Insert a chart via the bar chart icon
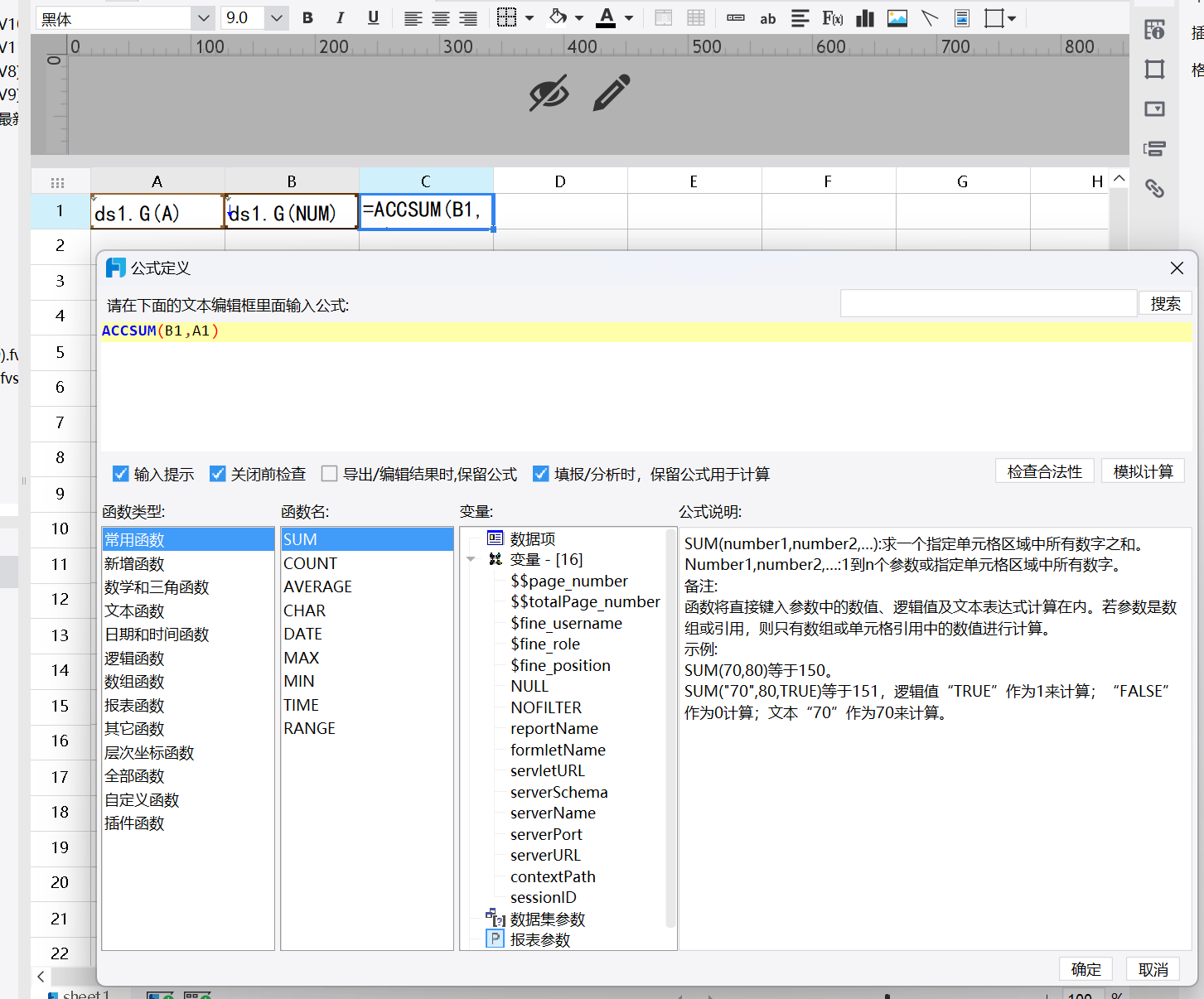The height and width of the screenshot is (999, 1204). click(x=865, y=18)
